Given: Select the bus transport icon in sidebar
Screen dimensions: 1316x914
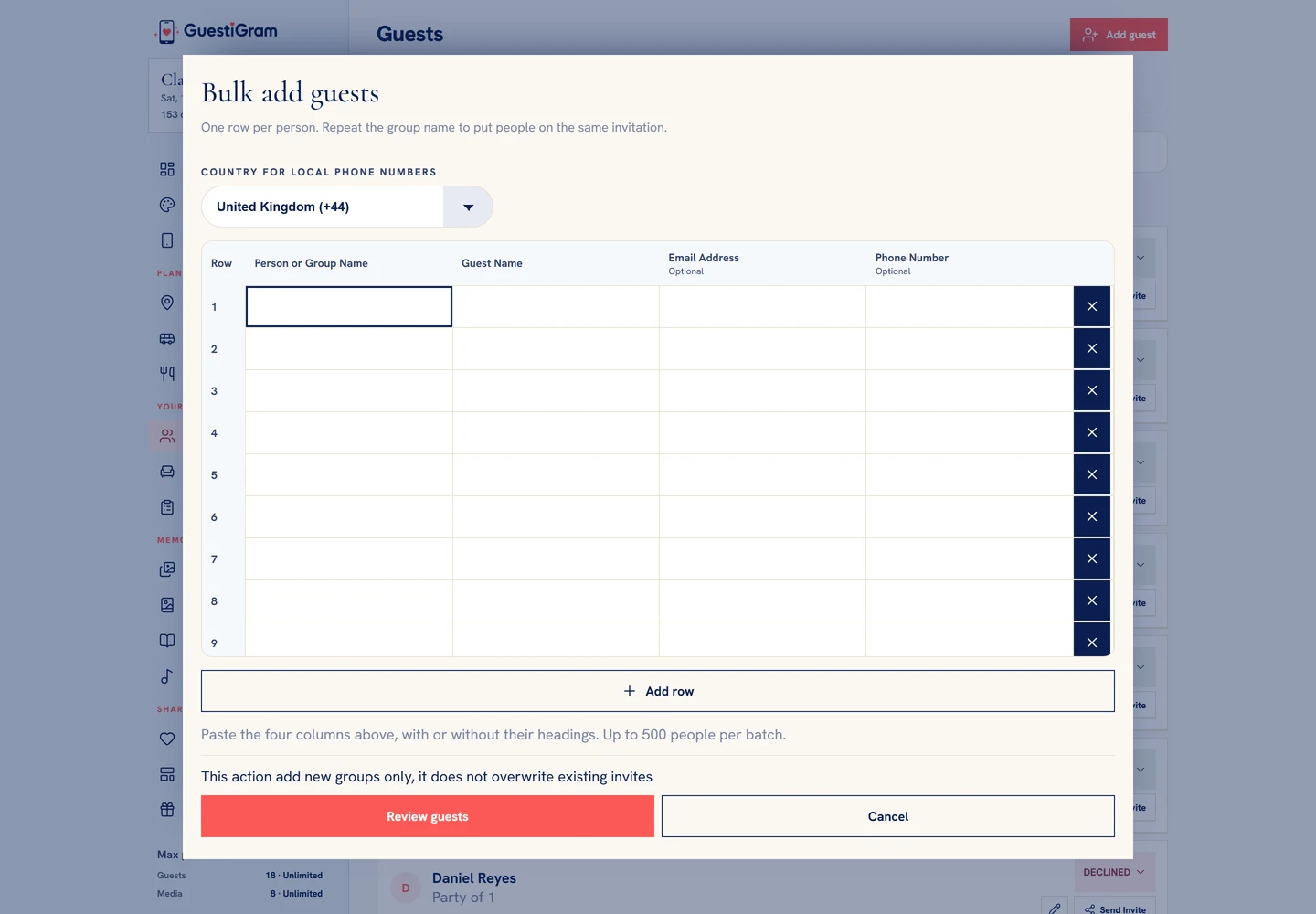Looking at the screenshot, I should point(167,338).
